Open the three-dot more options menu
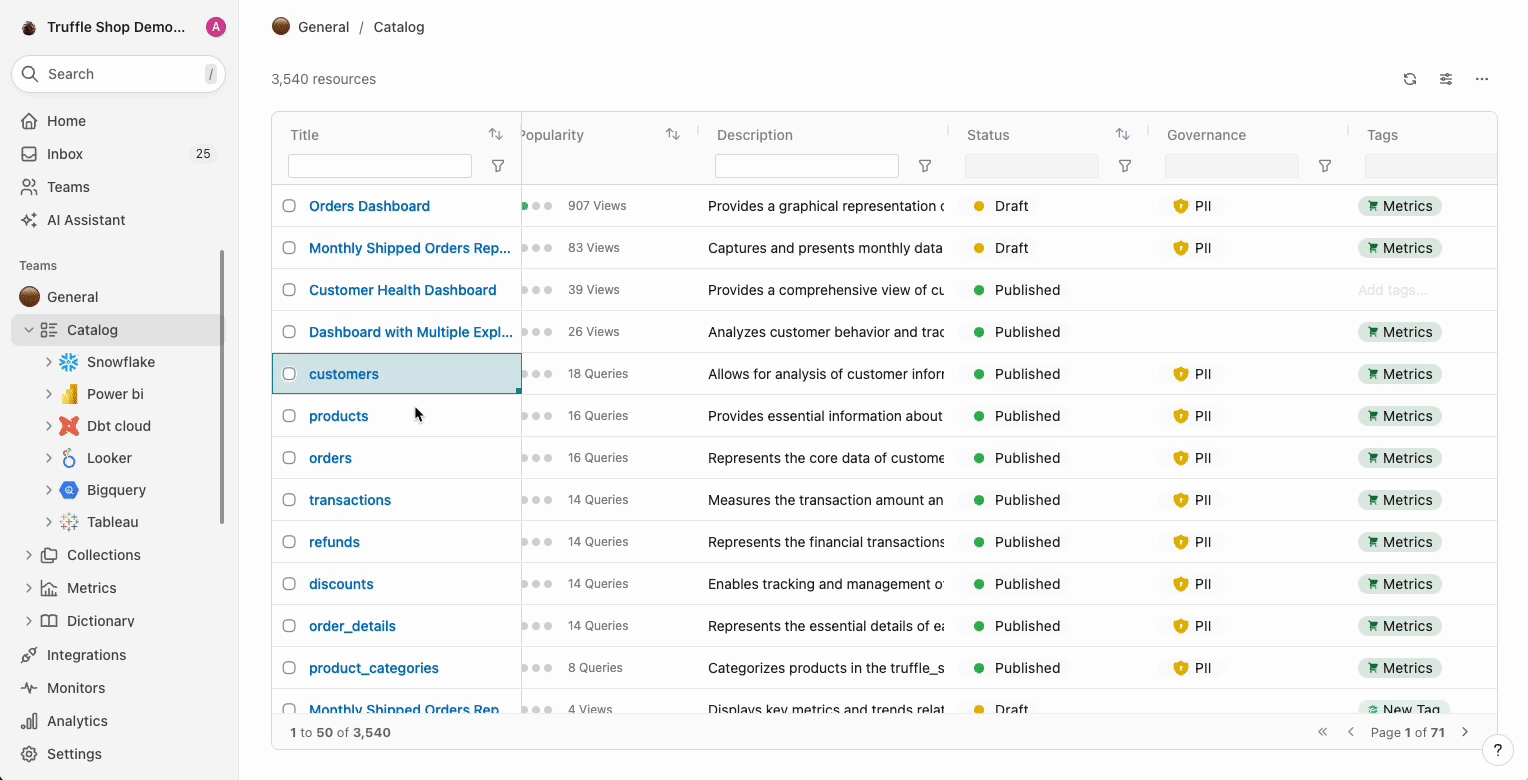1528x780 pixels. pyautogui.click(x=1482, y=79)
